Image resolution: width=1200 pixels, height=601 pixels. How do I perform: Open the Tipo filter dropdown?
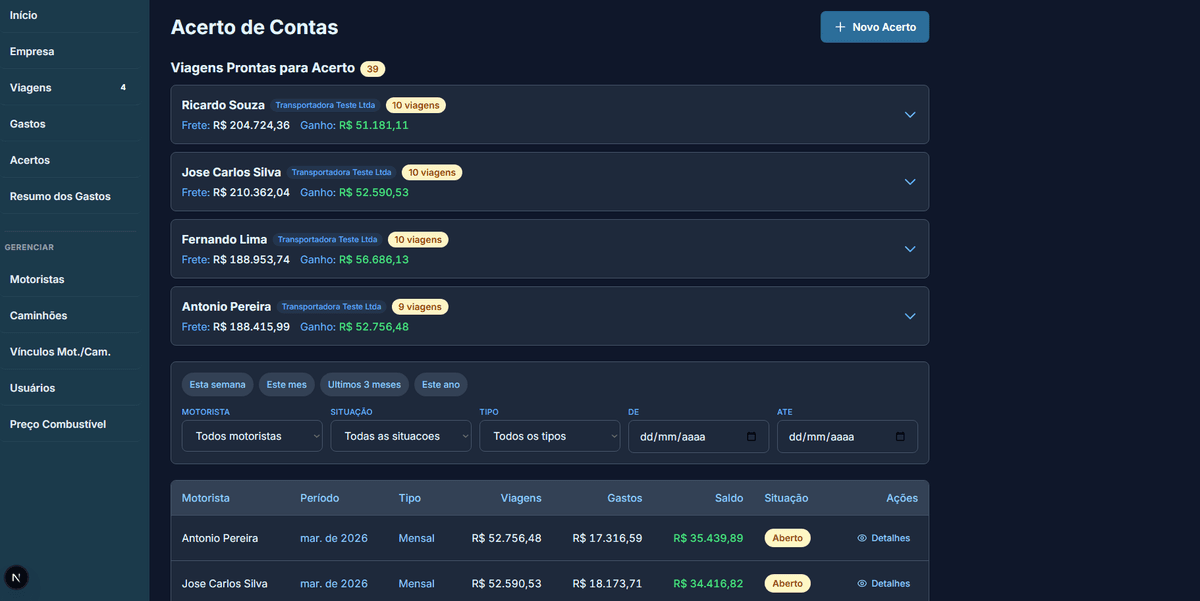tap(549, 436)
